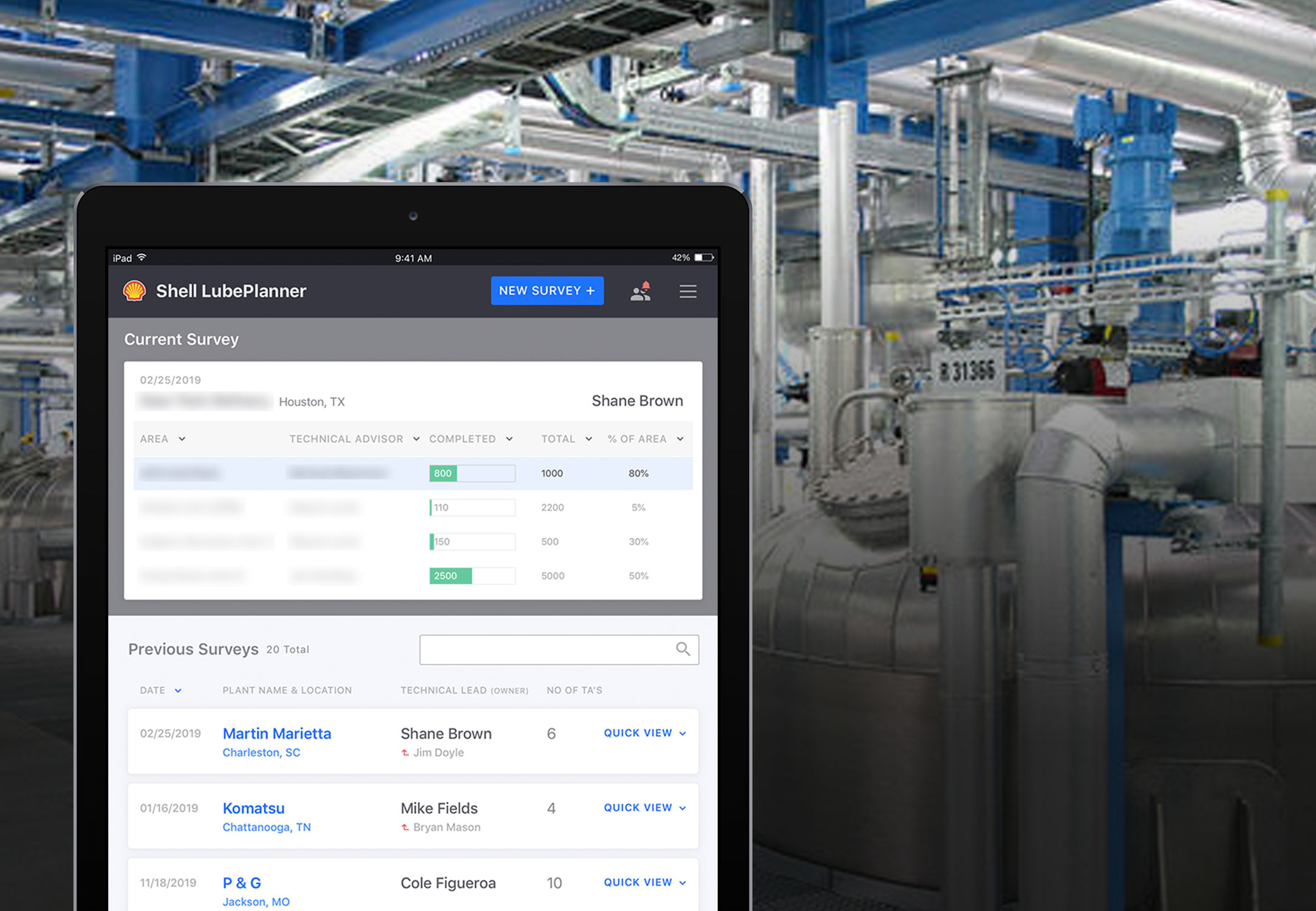The height and width of the screenshot is (911, 1316).
Task: Click the 110 completed progress bar
Action: [472, 507]
